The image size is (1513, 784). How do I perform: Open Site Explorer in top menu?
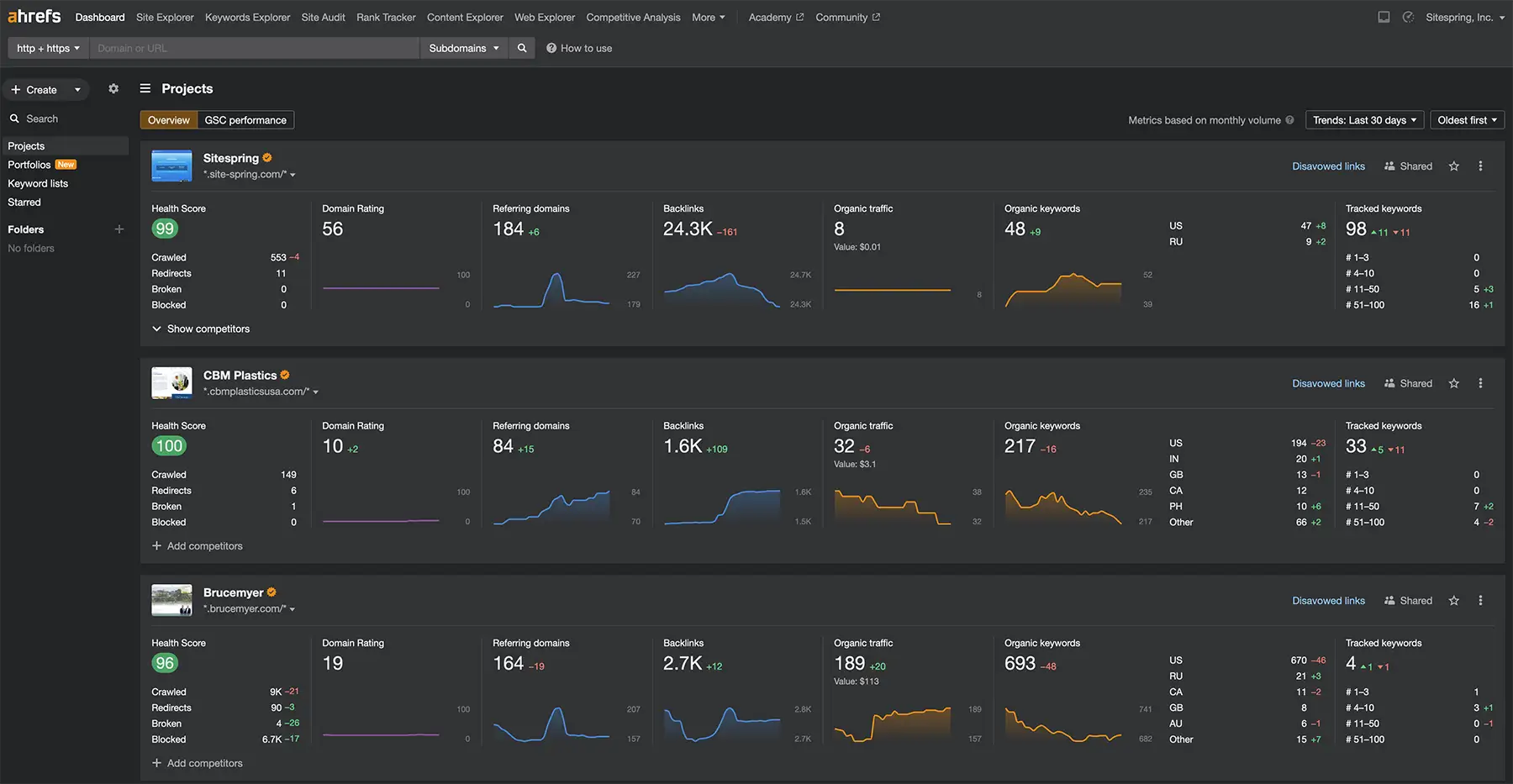[x=165, y=17]
